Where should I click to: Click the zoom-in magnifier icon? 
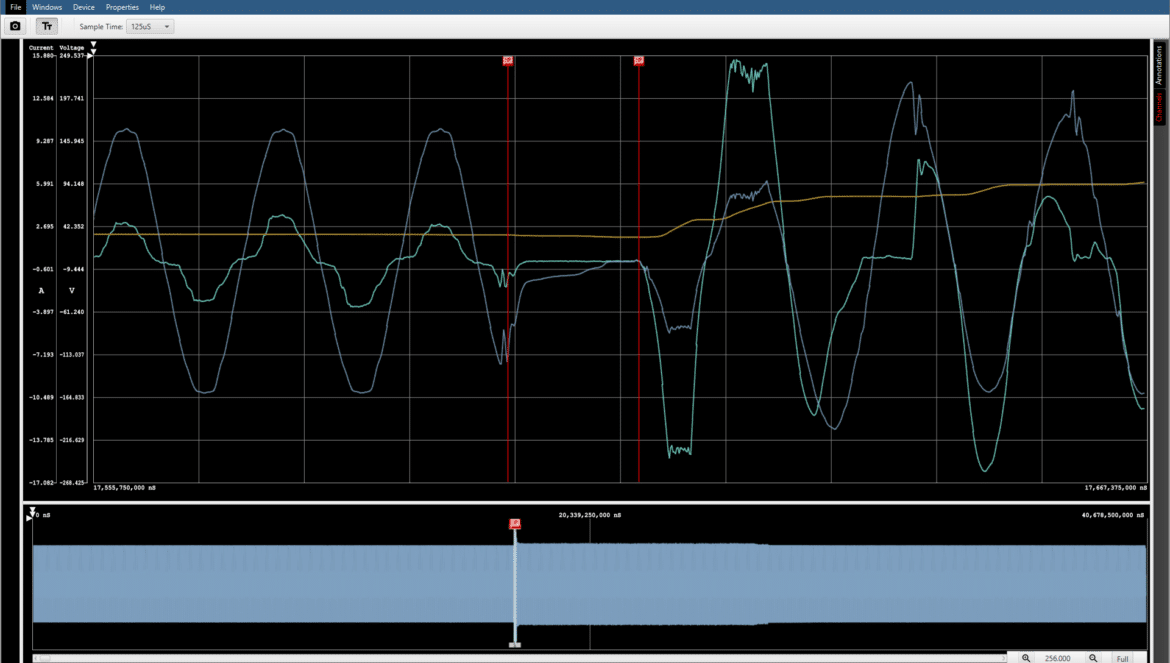(x=1025, y=658)
